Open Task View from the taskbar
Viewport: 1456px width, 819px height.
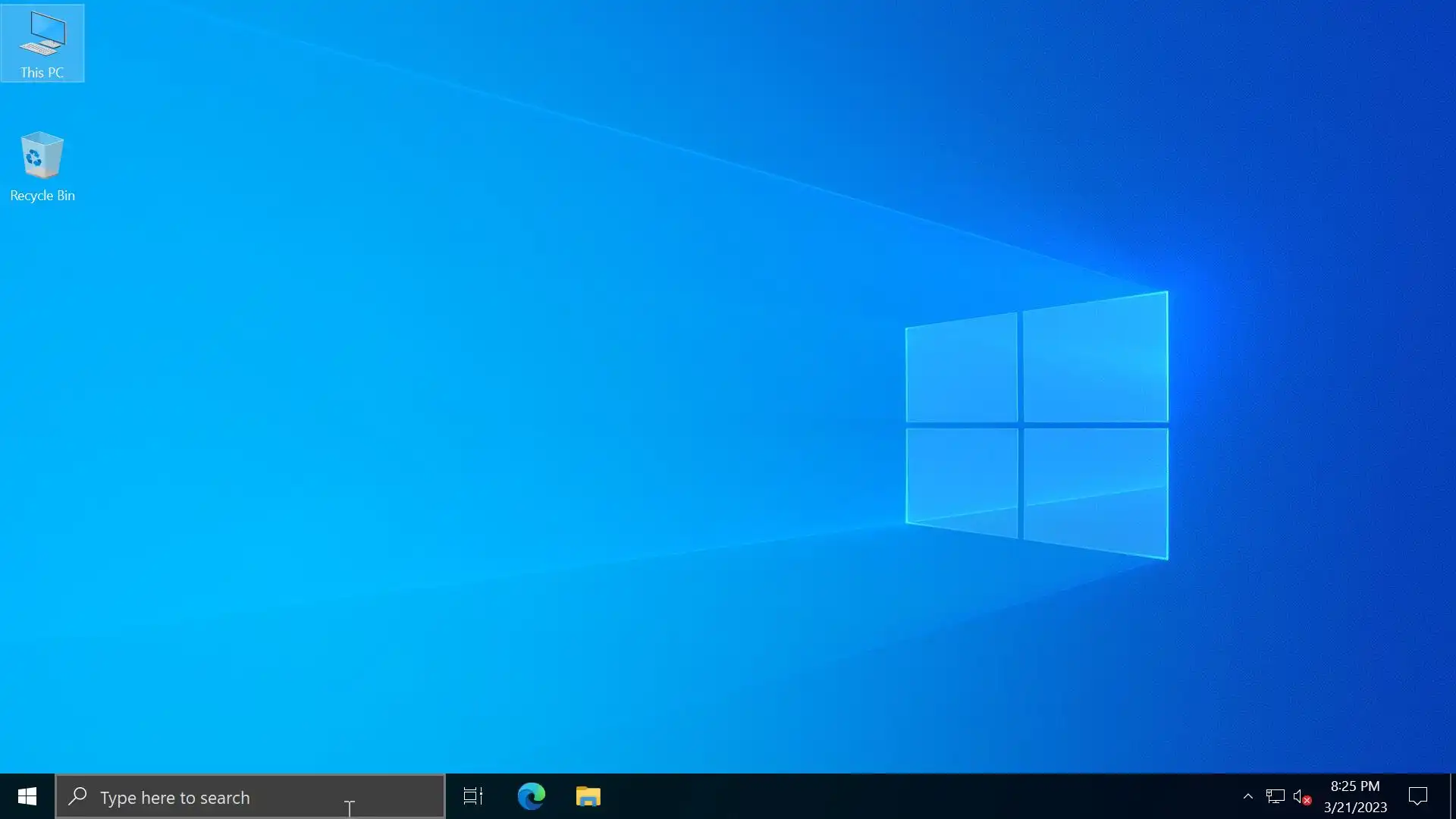(x=473, y=796)
